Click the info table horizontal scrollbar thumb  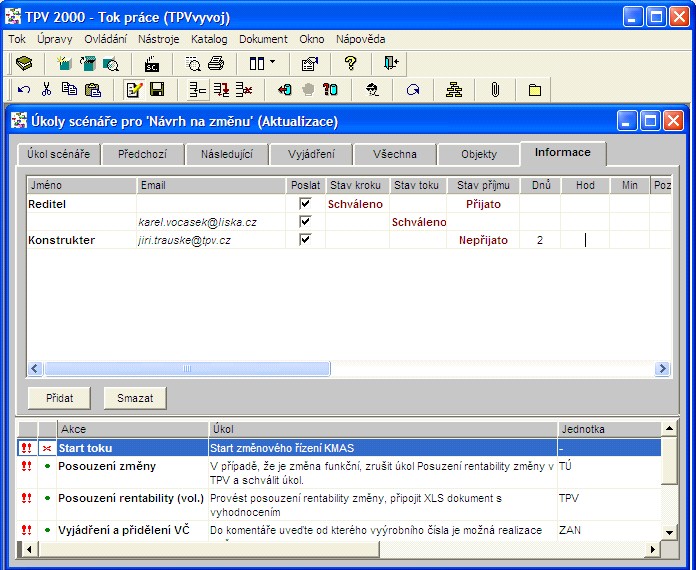187,368
